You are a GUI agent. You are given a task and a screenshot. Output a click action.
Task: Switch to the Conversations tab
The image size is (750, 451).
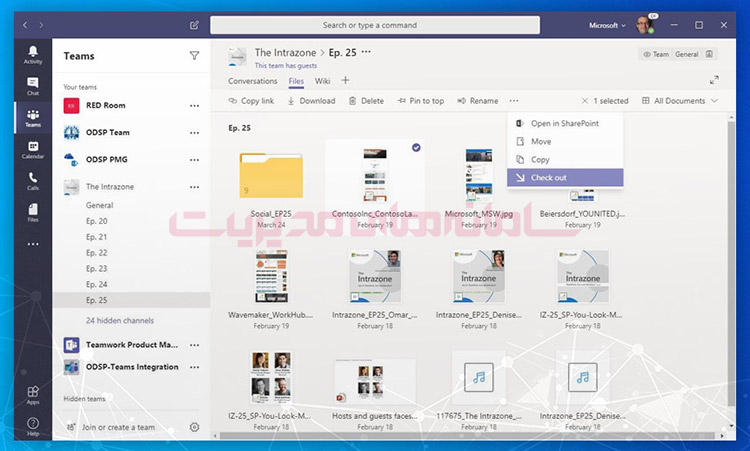pyautogui.click(x=253, y=81)
